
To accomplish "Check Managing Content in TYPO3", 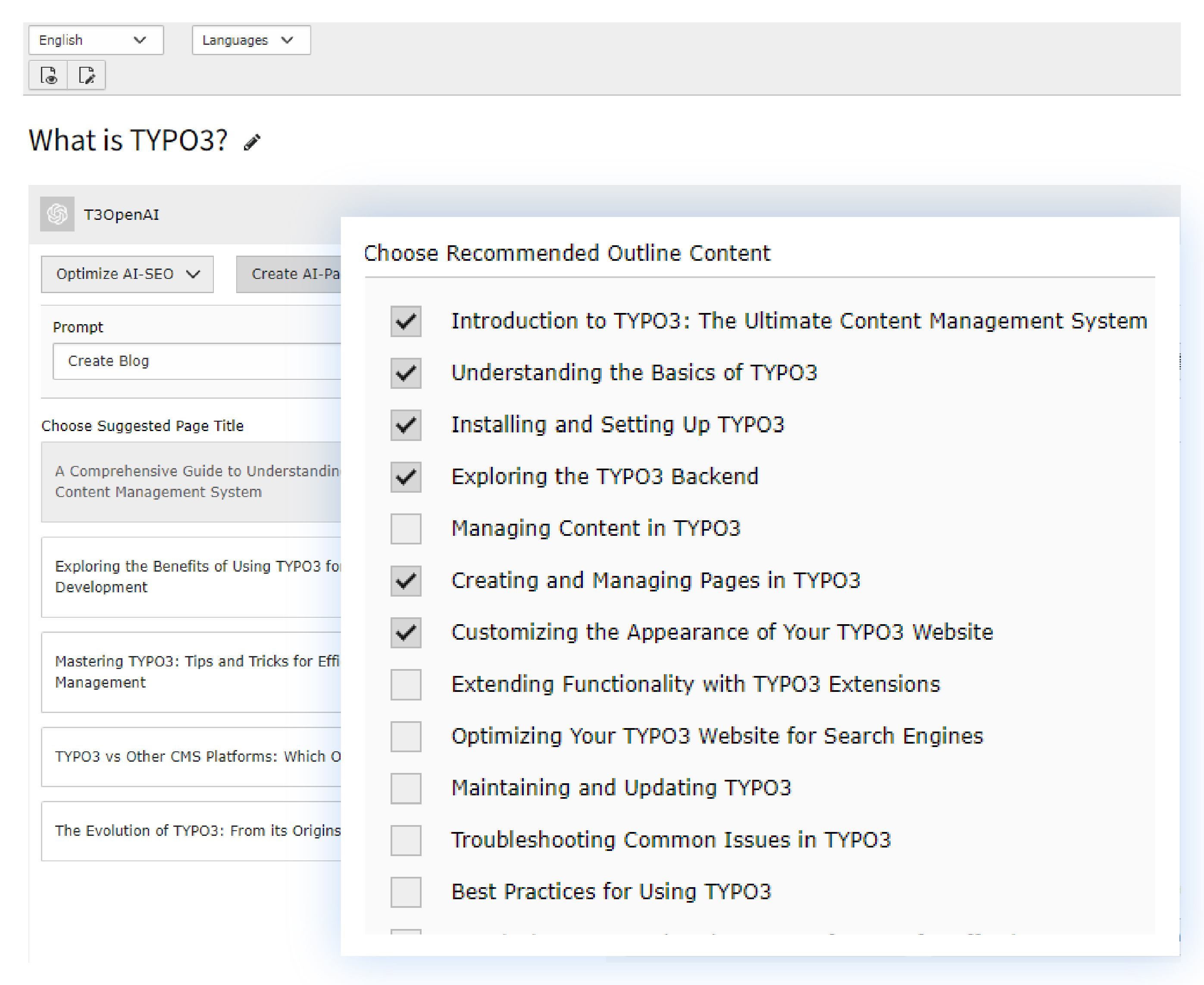I will pos(406,529).
